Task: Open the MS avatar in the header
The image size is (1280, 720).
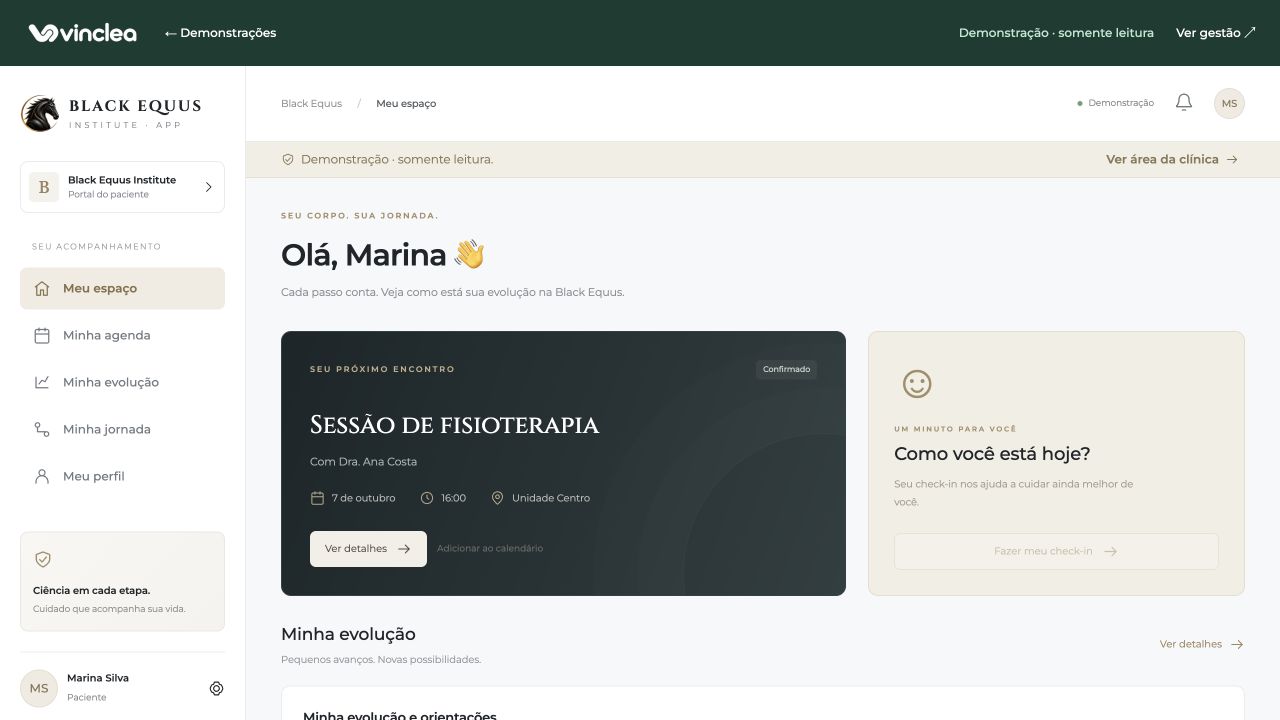Action: point(1229,103)
